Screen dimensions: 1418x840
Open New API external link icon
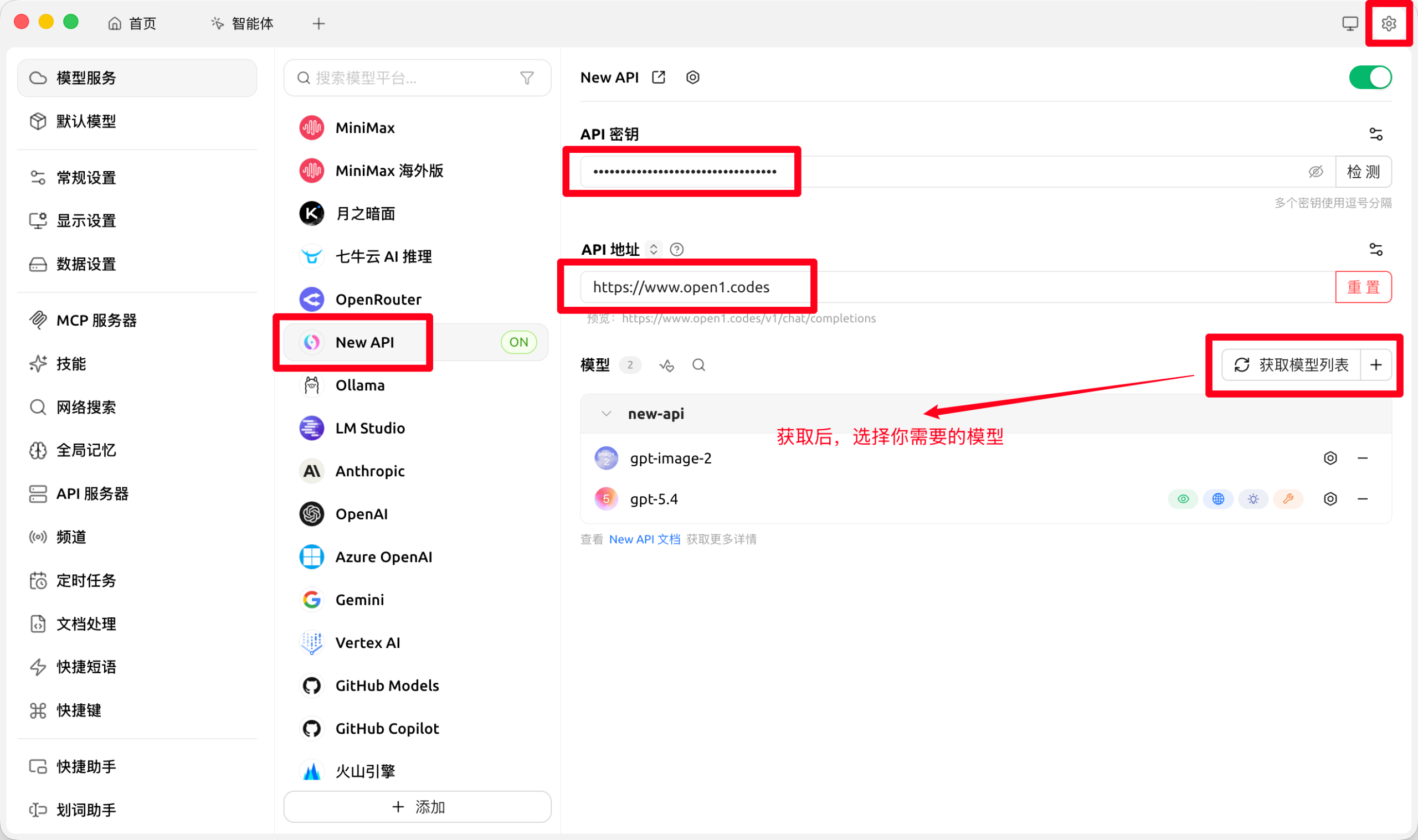point(659,78)
